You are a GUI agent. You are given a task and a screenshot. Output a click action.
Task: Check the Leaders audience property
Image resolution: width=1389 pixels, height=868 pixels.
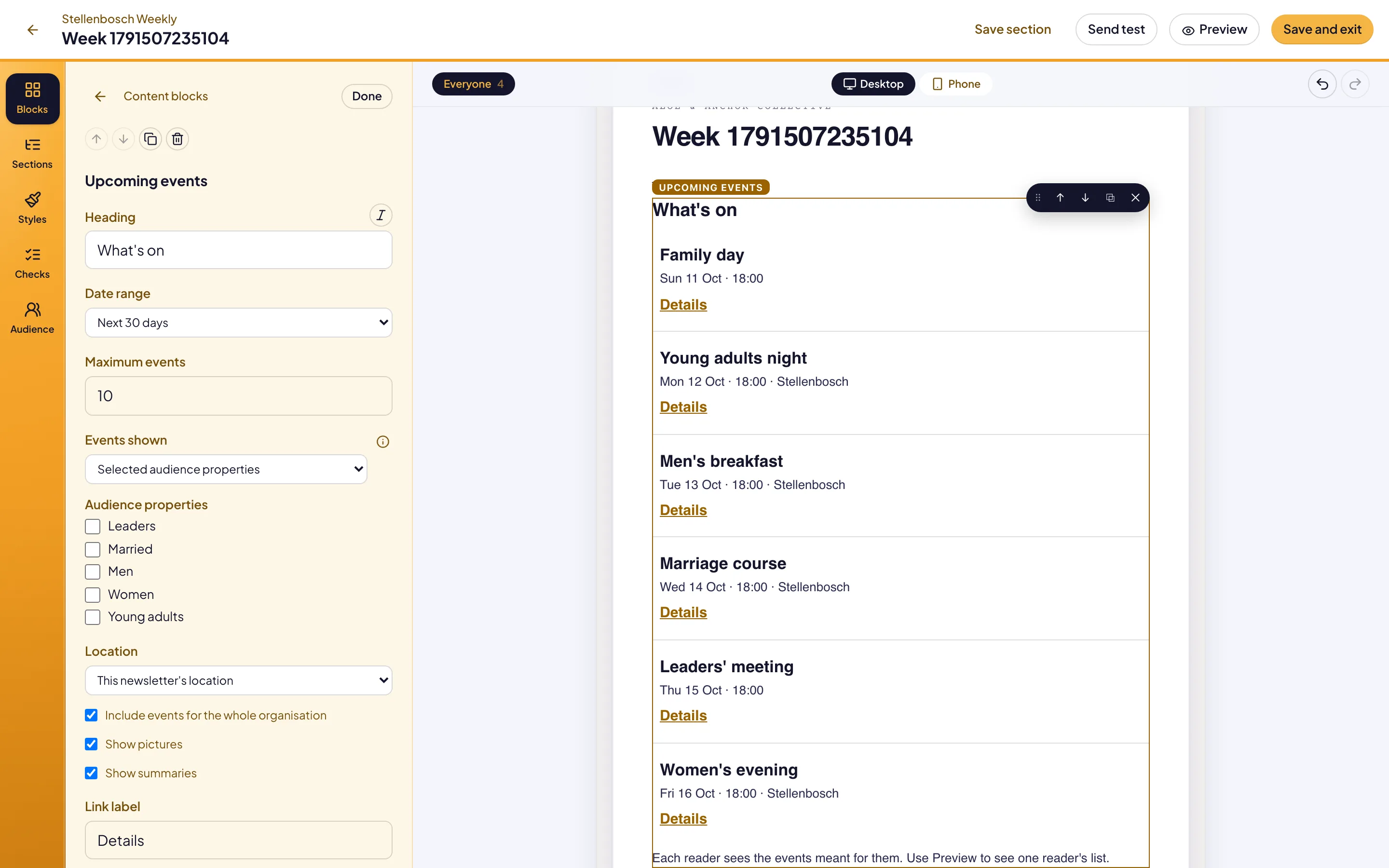point(93,527)
